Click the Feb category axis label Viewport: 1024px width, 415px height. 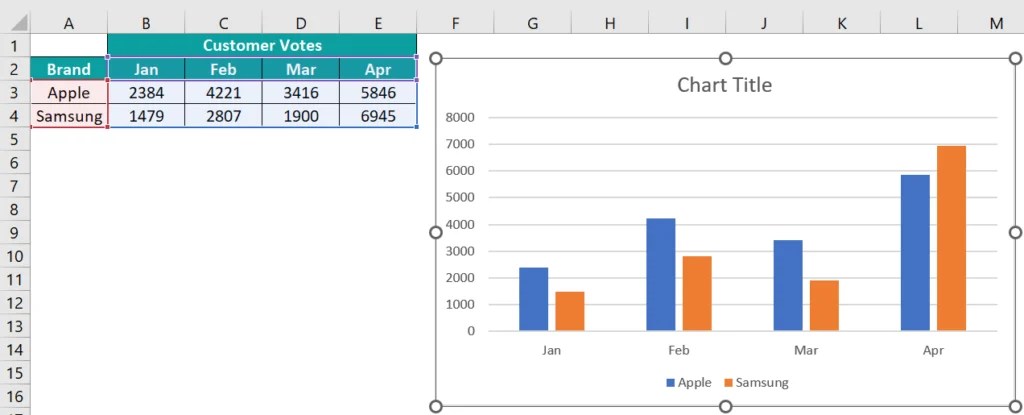pos(679,350)
